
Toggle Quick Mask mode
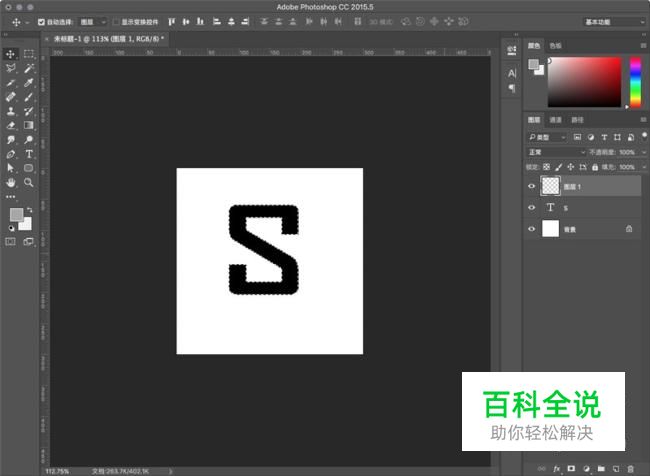(10, 242)
